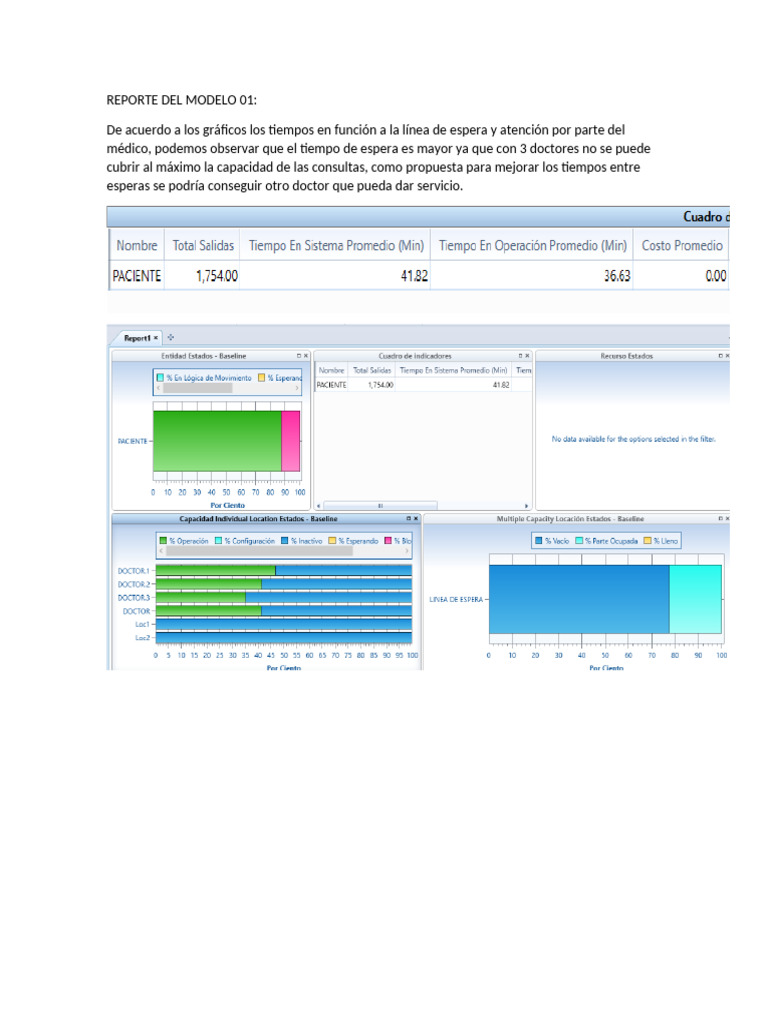Click the 1,754.00 value in the large table

216,276
